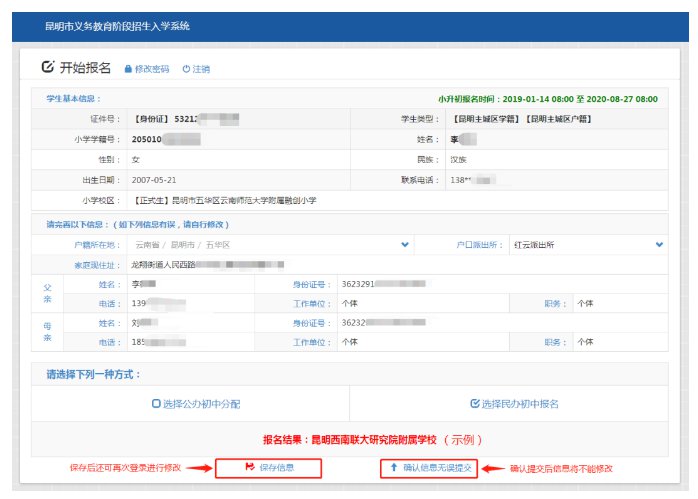Click the father's 电话 phone field
698x499 pixels.
point(200,302)
